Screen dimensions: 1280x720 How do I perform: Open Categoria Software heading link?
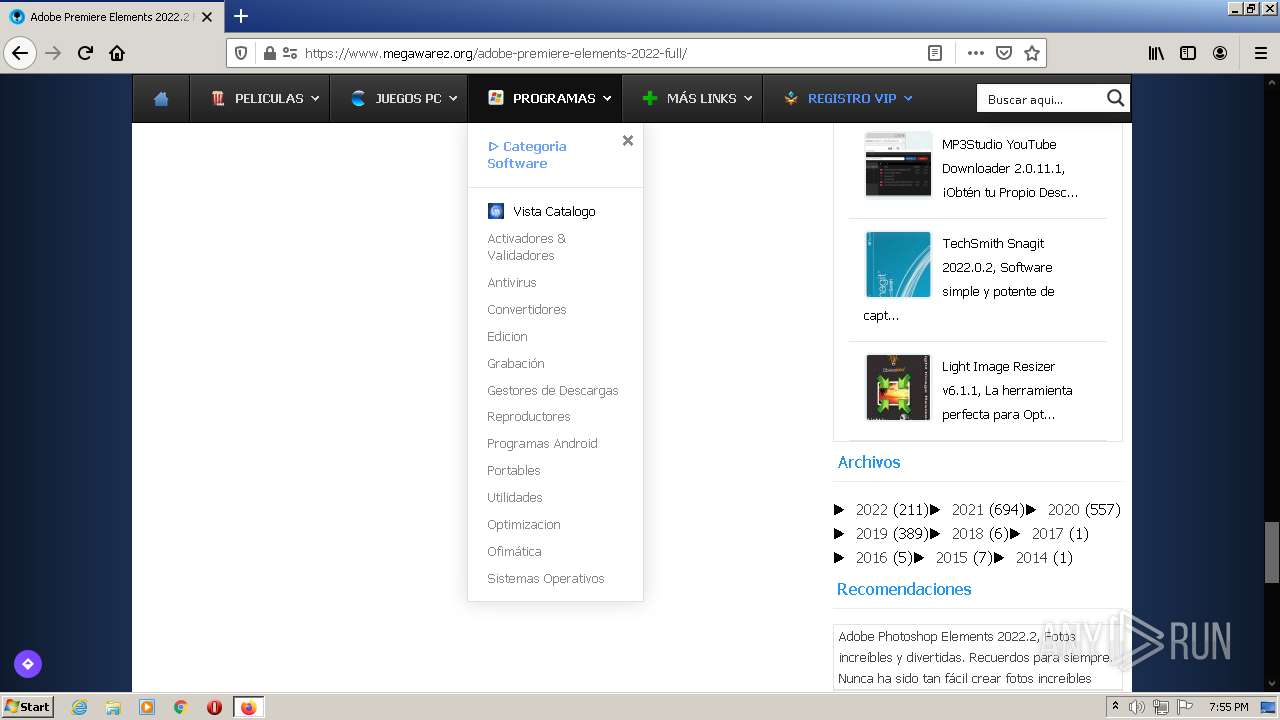527,154
